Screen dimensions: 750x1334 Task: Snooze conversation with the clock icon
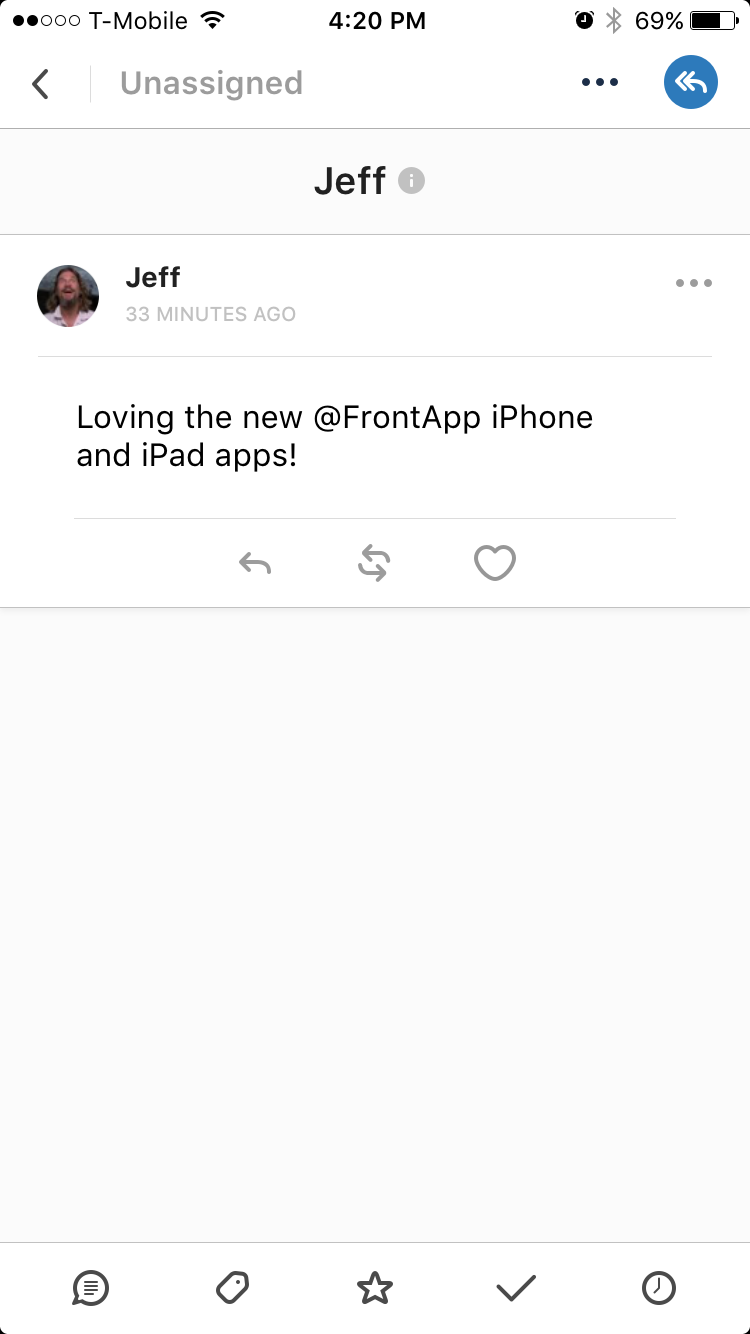pos(658,1288)
